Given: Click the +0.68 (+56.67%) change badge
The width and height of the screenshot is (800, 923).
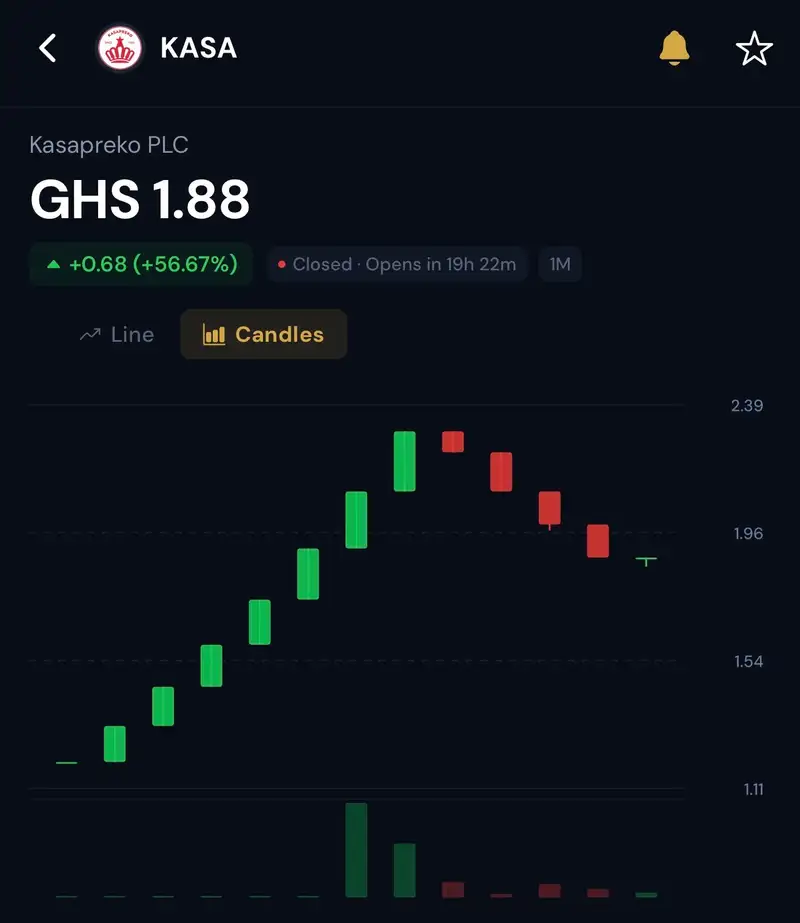Looking at the screenshot, I should [x=141, y=264].
